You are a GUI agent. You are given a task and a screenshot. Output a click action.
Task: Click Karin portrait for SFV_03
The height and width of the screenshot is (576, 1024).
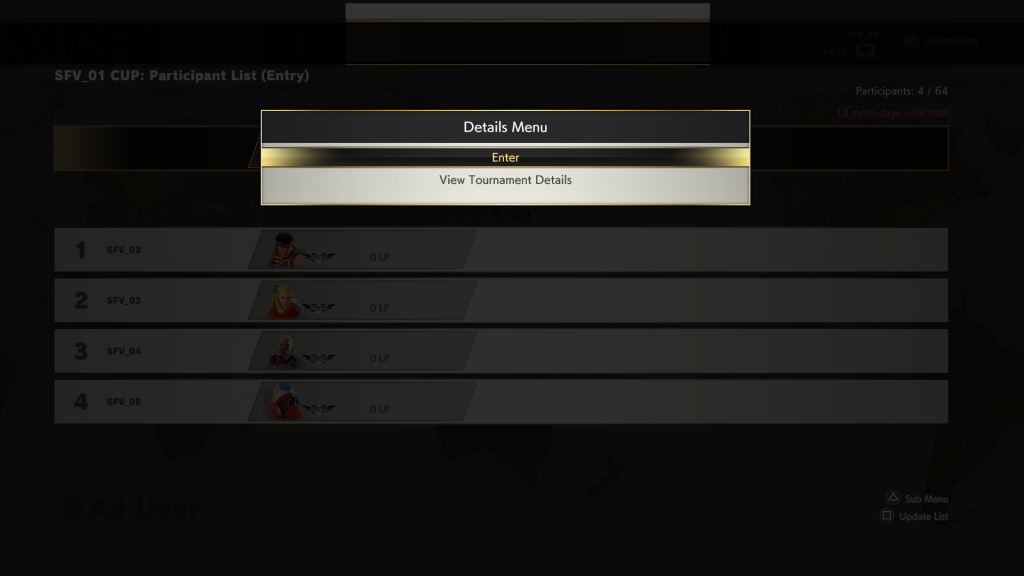[283, 301]
